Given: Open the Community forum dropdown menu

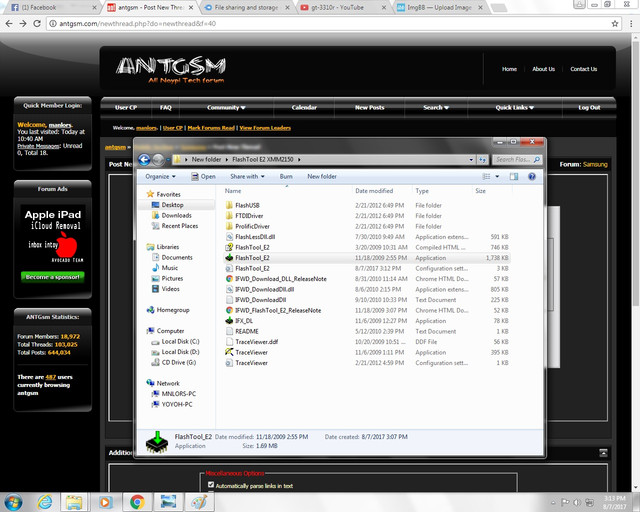Looking at the screenshot, I should (226, 107).
